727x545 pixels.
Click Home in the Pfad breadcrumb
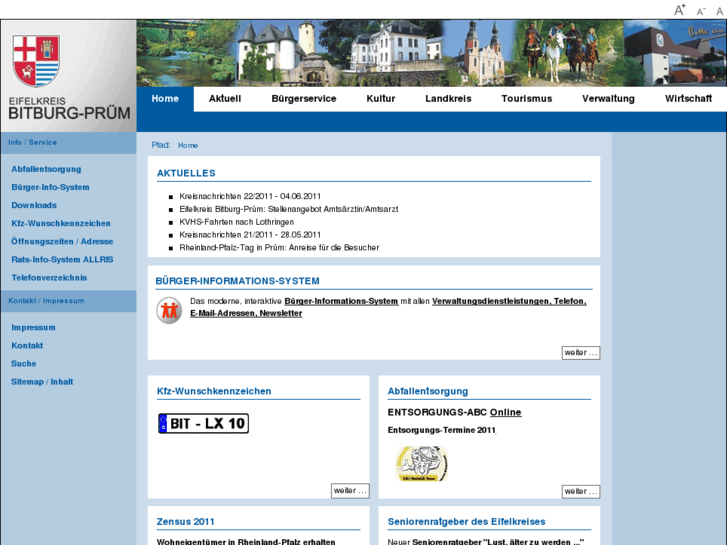(x=188, y=146)
